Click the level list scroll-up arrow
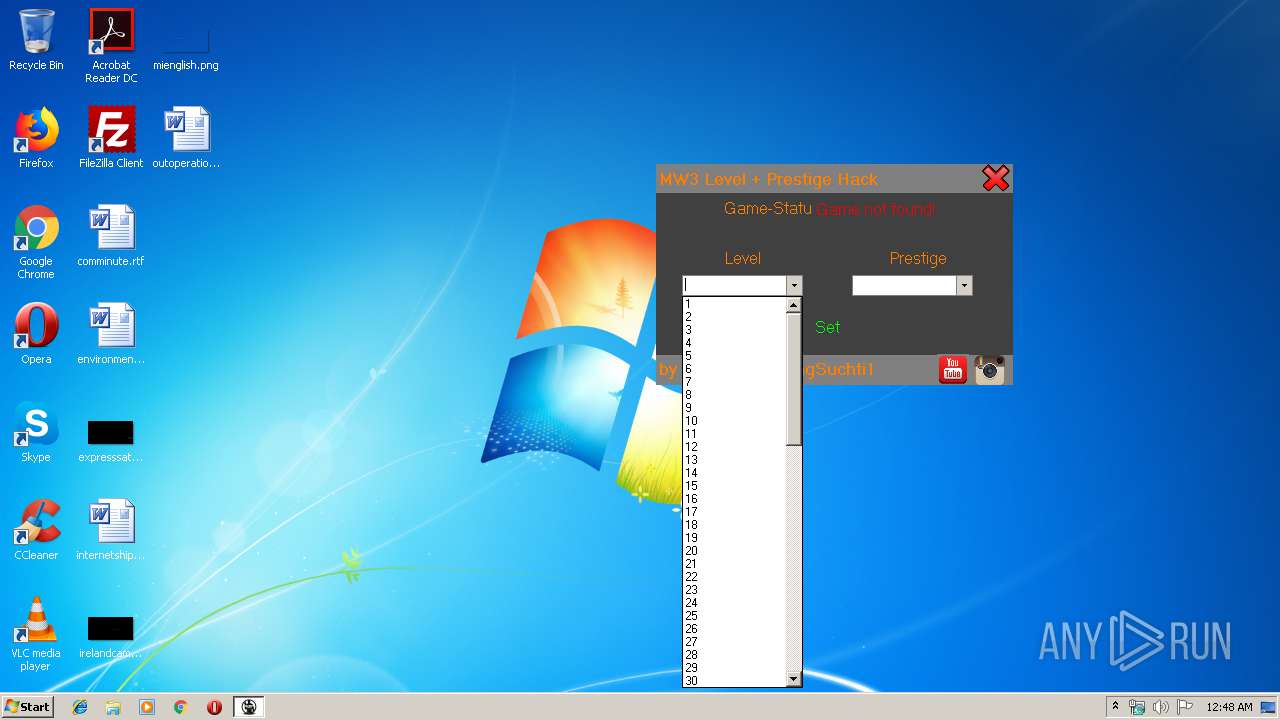The image size is (1280, 720). click(794, 305)
